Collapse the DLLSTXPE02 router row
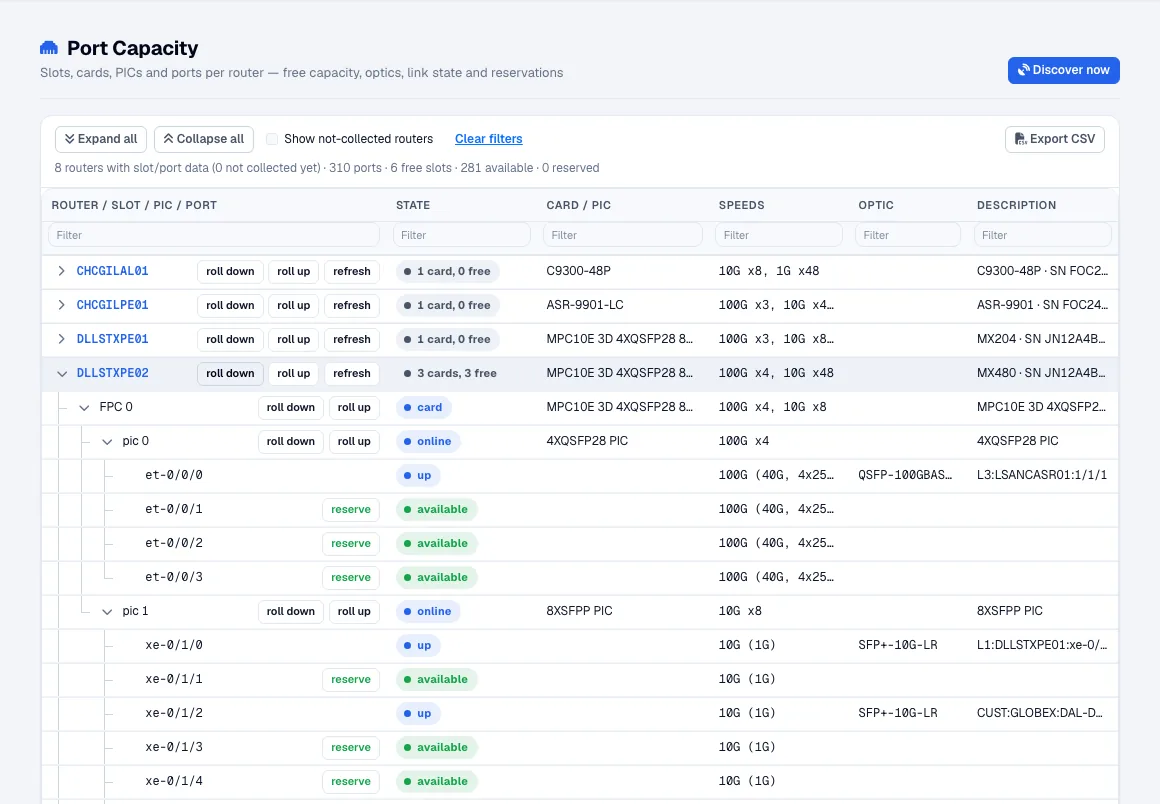The image size is (1160, 804). 61,374
